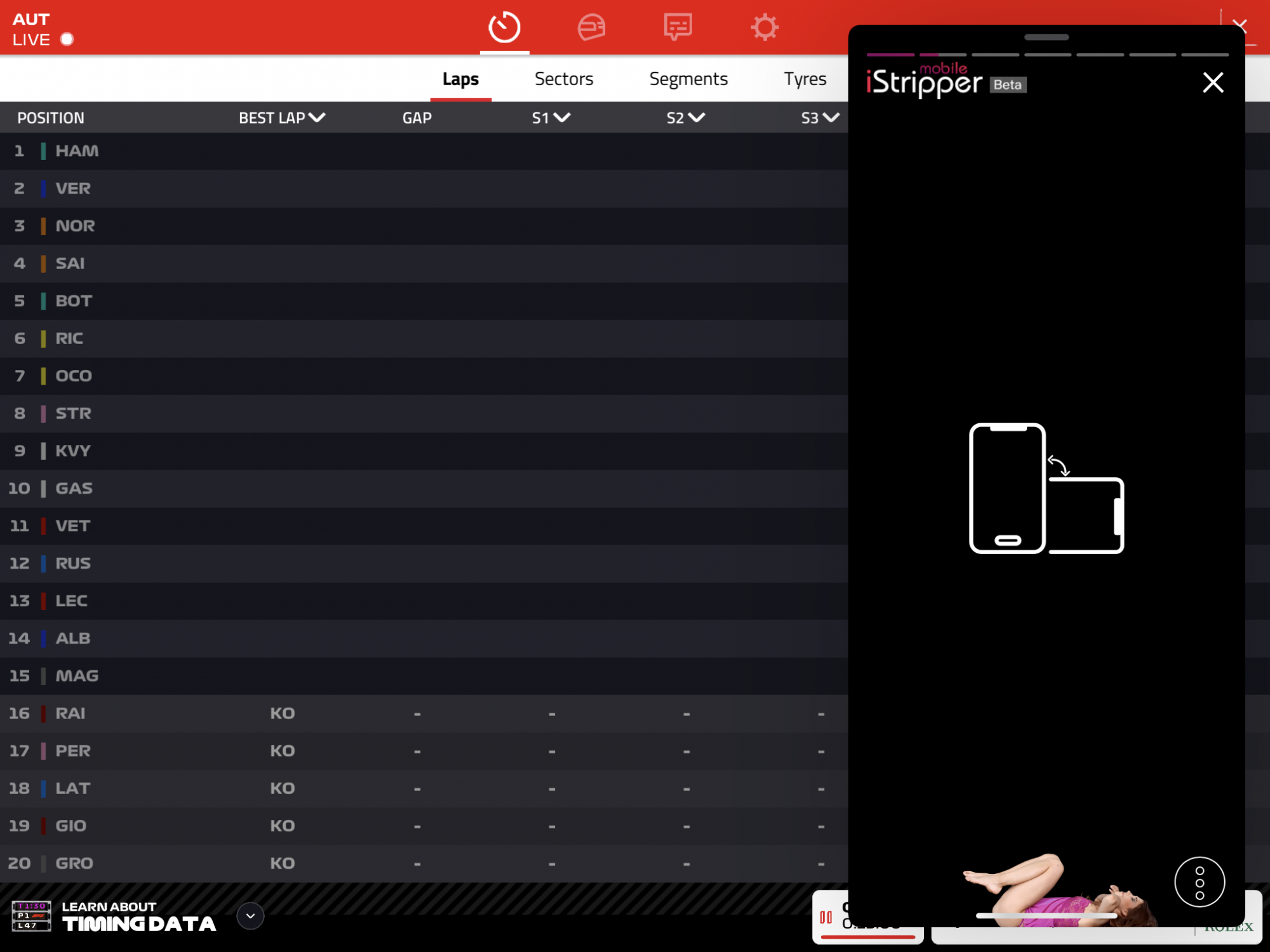Toggle the LIVE indicator dot
Screen dimensions: 1270x952
67,39
